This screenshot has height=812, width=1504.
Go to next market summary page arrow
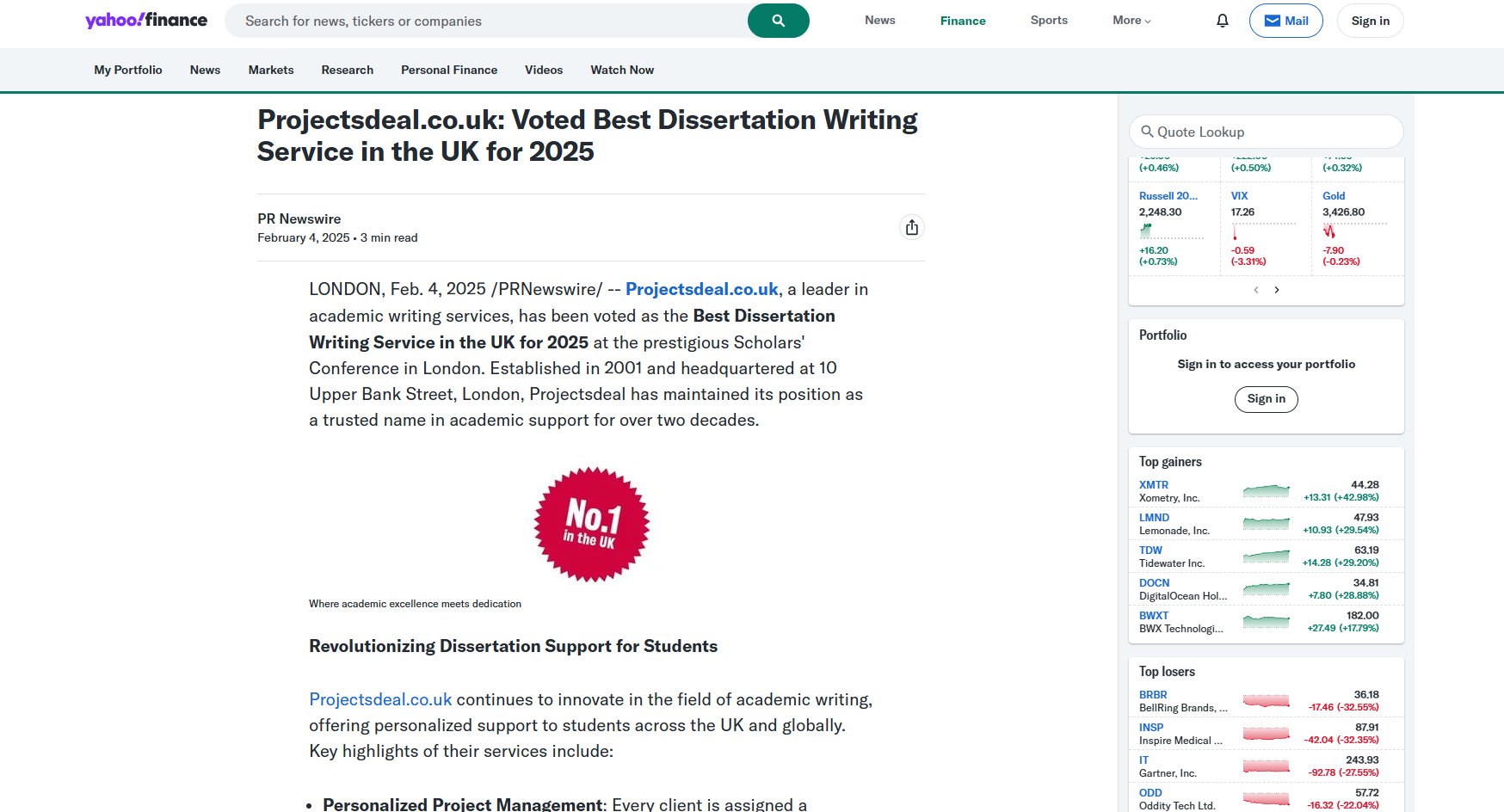[x=1277, y=290]
